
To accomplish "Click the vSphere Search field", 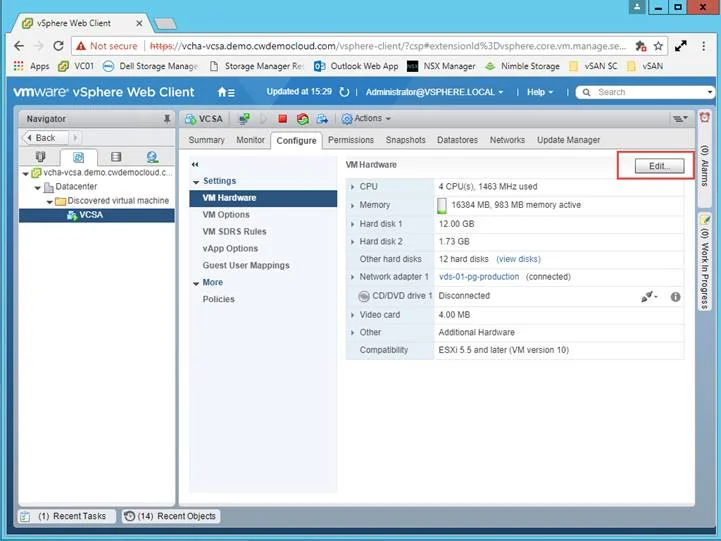I will point(645,92).
